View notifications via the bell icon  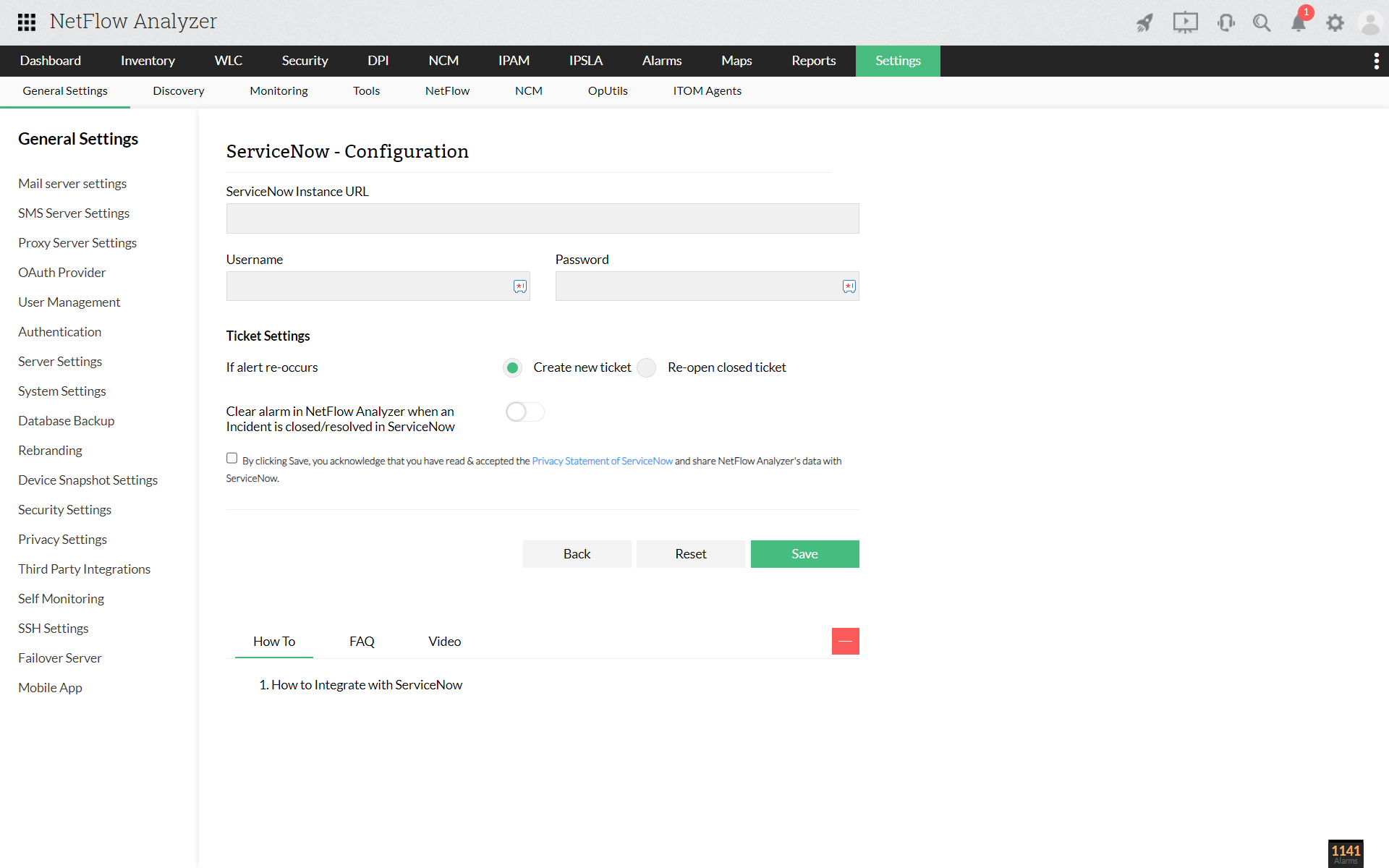[1298, 25]
